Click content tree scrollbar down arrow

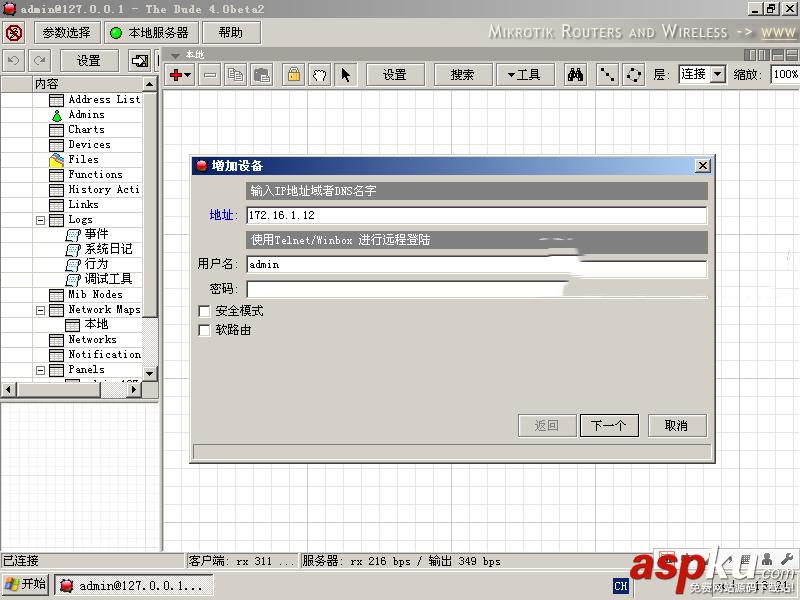pos(149,374)
